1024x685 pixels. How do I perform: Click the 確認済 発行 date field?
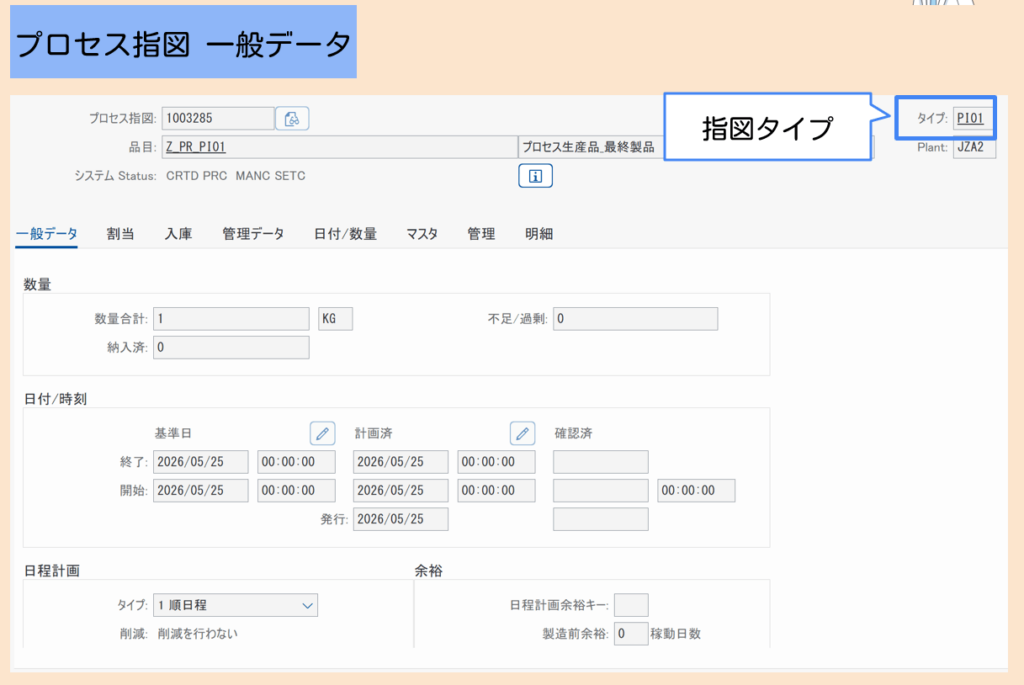pyautogui.click(x=601, y=519)
